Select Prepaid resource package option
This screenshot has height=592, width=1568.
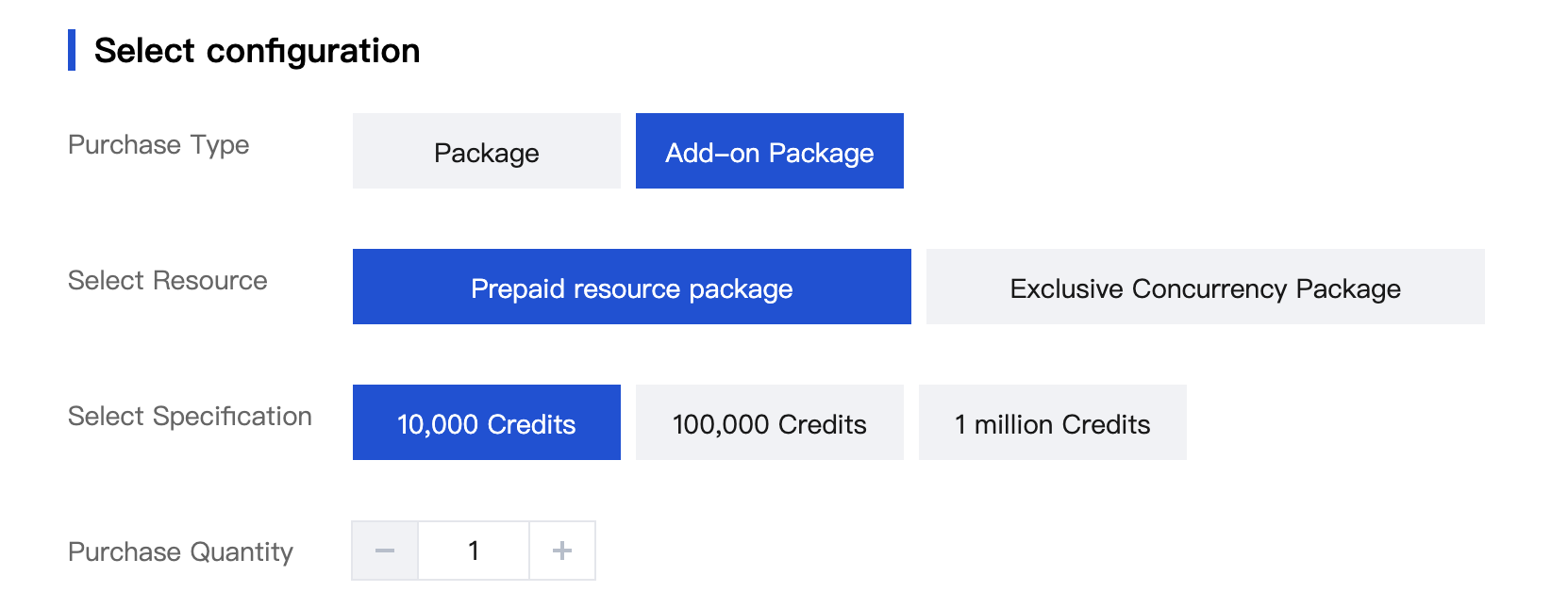click(x=632, y=288)
